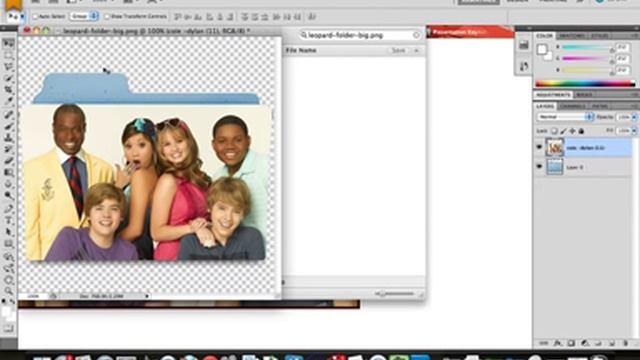Viewport: 640px width, 360px height.
Task: Open the layer blend mode dropdown
Action: tap(565, 117)
